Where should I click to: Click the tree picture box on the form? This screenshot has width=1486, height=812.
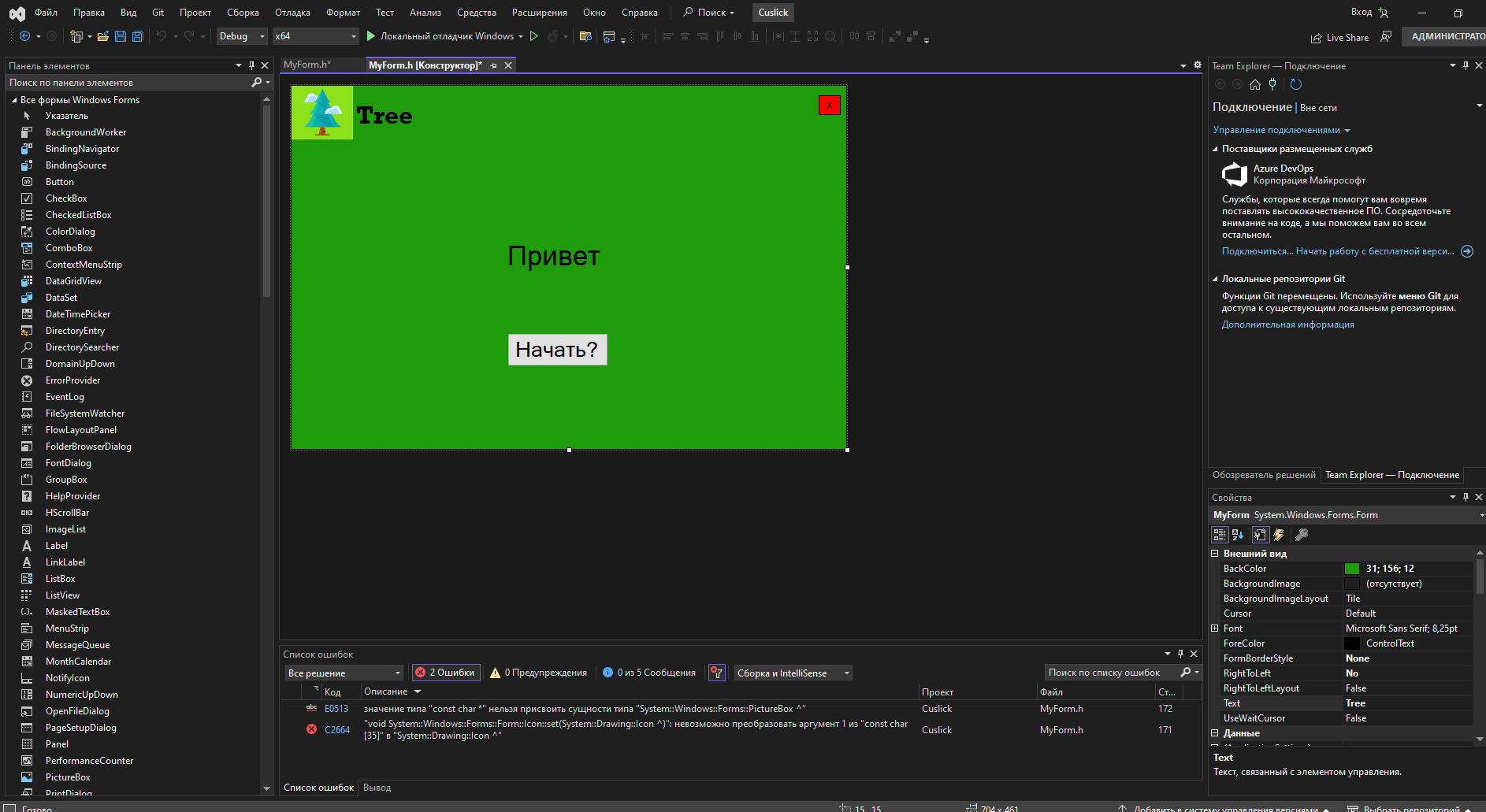[x=322, y=113]
